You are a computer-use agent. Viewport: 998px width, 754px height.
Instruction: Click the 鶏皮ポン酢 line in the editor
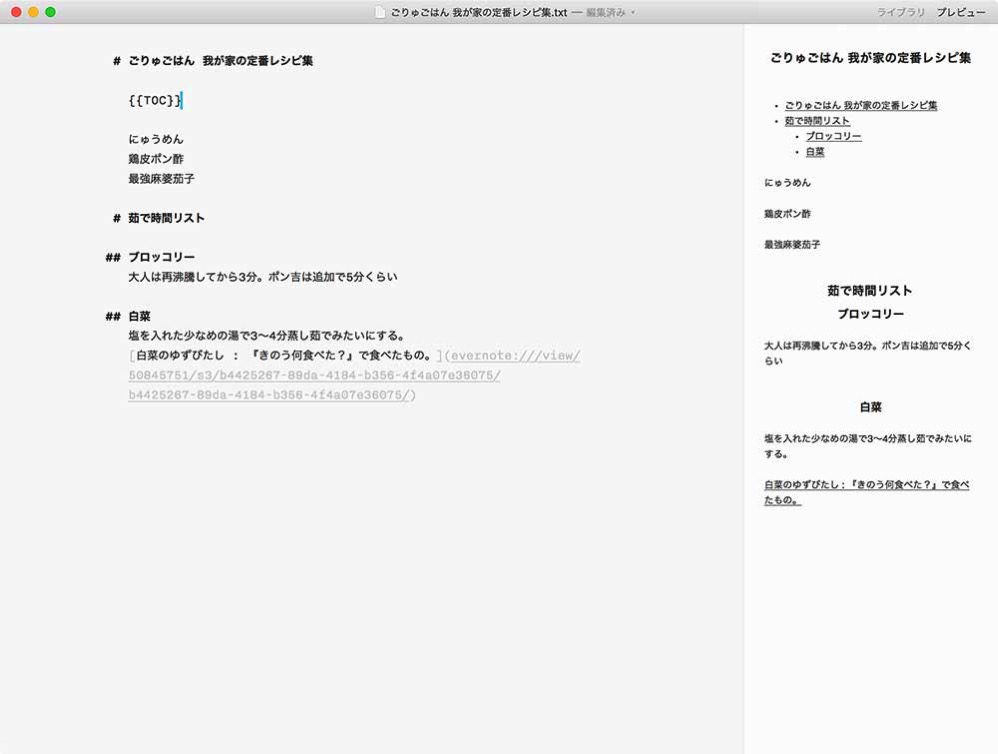tap(156, 159)
